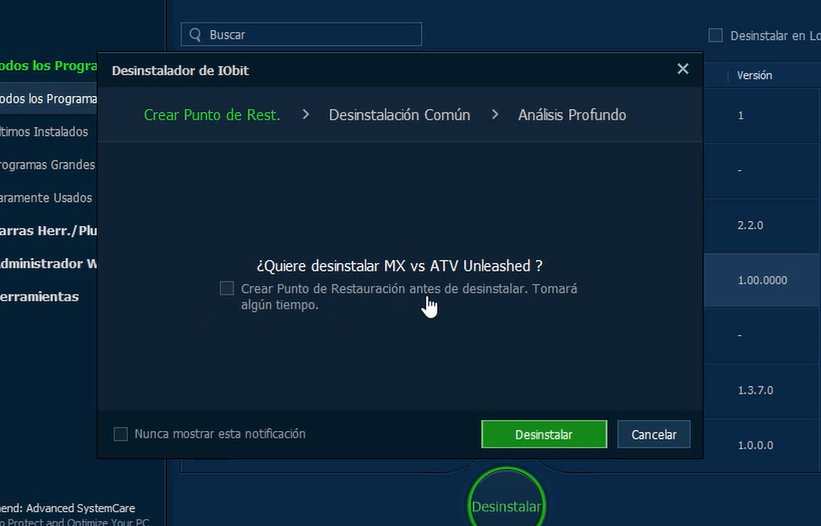The image size is (821, 526).
Task: Click the Cancelar button
Action: [653, 434]
